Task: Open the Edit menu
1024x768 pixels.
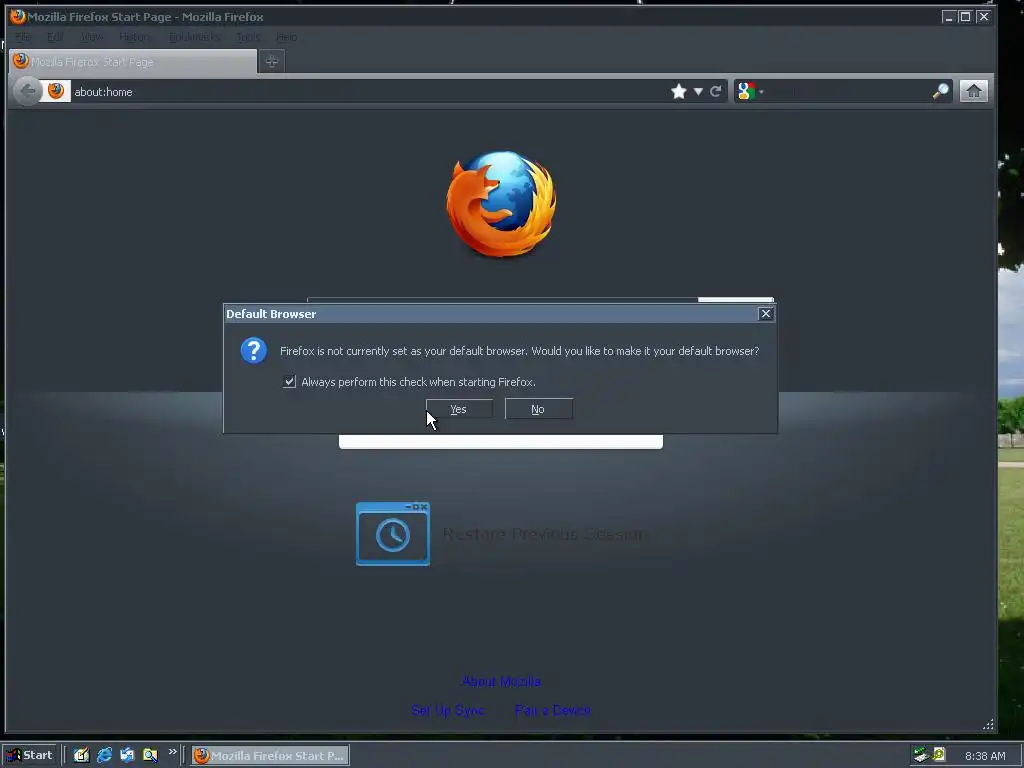Action: click(56, 37)
